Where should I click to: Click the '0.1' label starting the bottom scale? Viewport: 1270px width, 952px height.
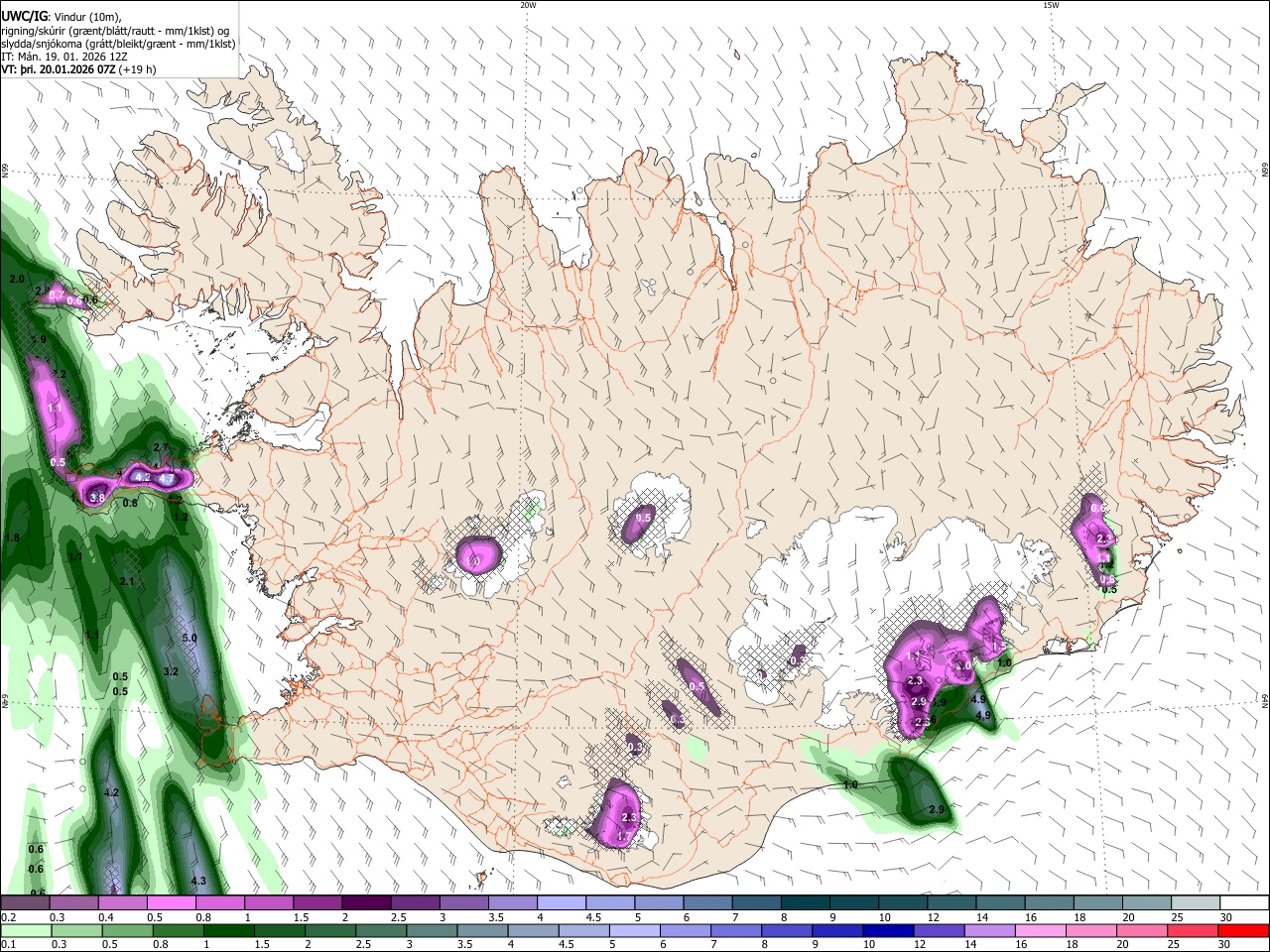click(9, 945)
